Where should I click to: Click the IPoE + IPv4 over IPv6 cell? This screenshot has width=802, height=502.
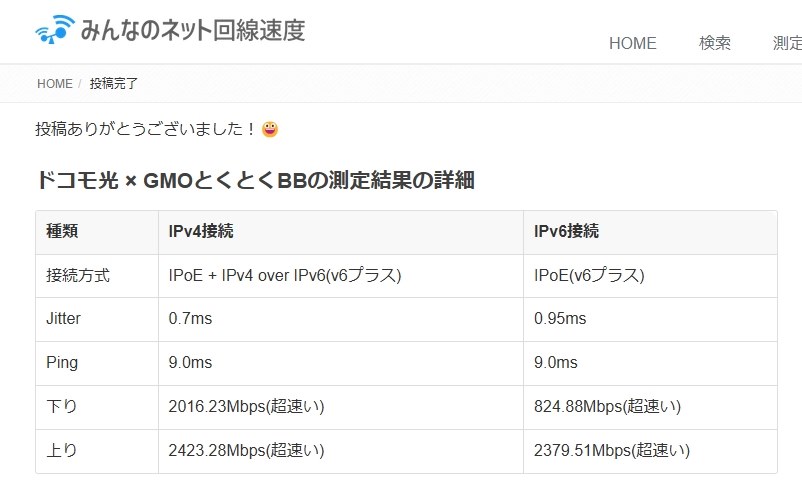click(x=341, y=276)
